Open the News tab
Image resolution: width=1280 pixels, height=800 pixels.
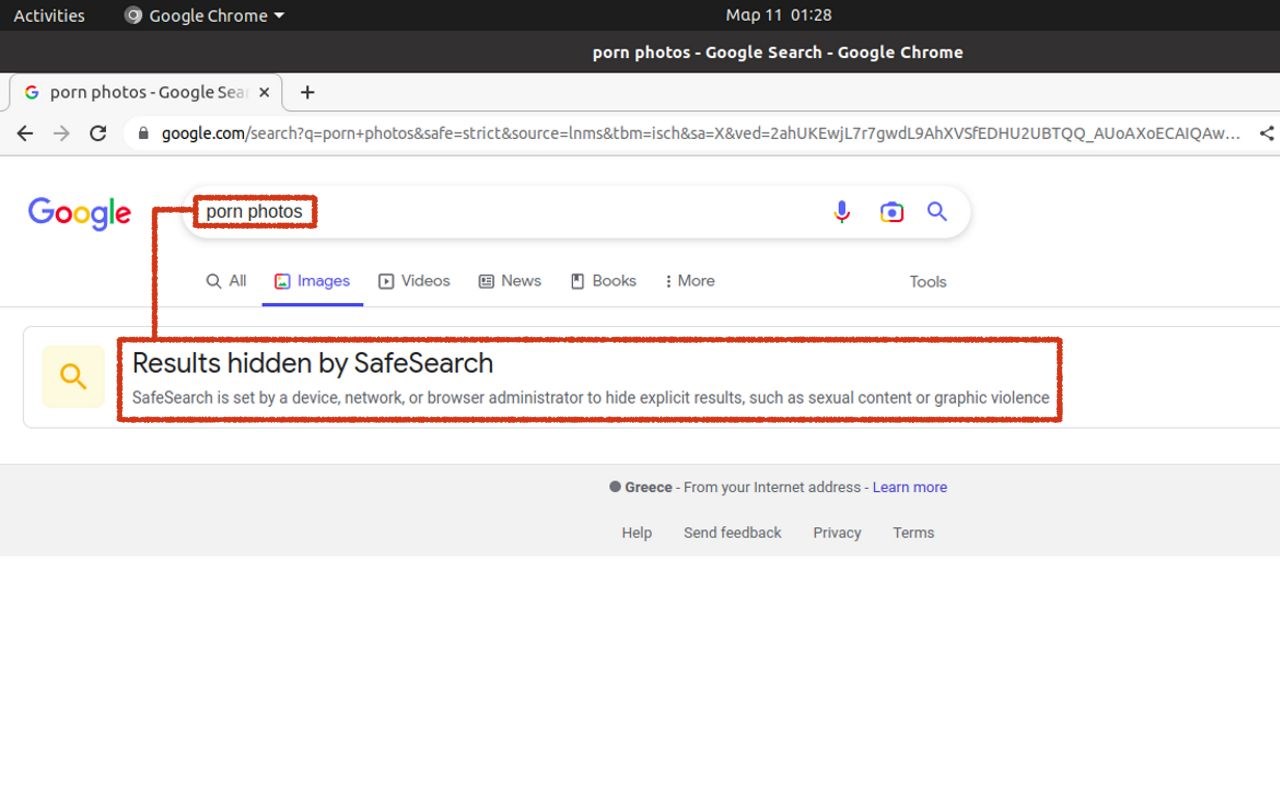(x=510, y=281)
